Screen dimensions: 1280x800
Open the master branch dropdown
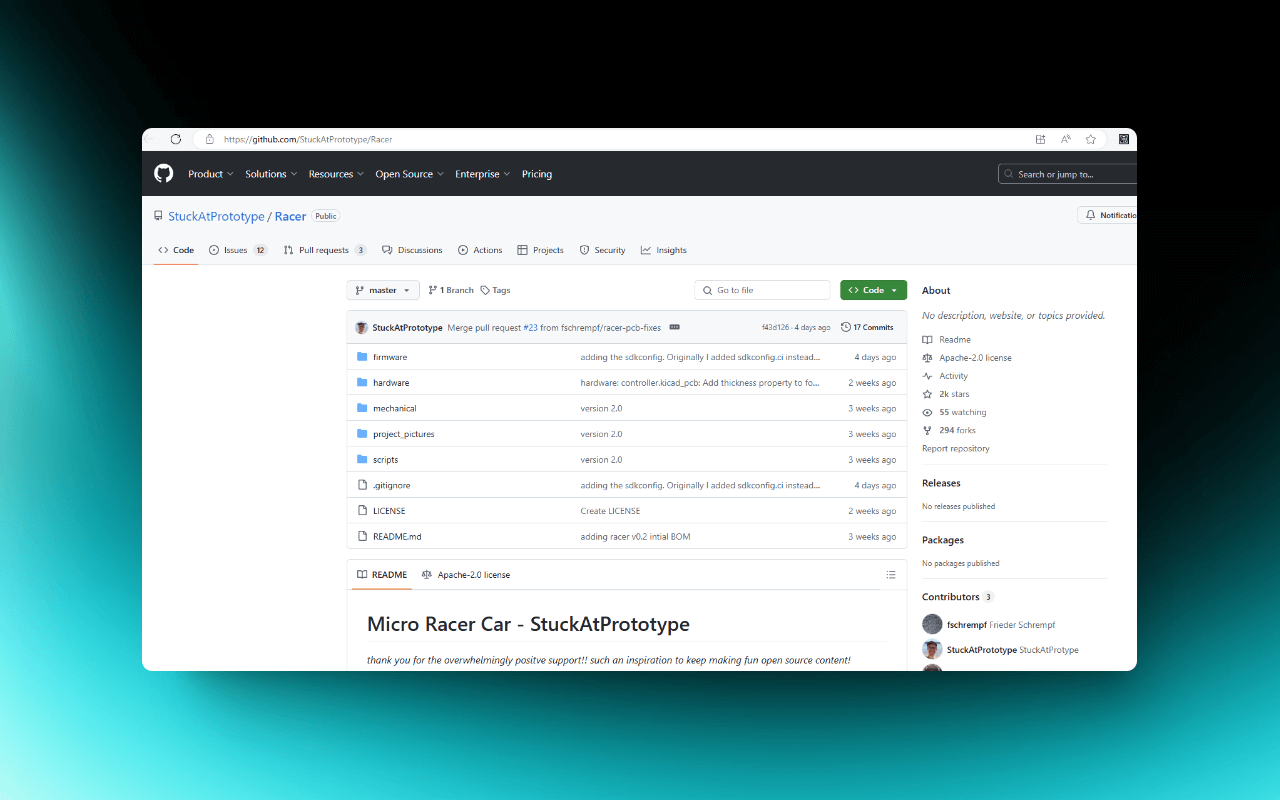[x=383, y=290]
